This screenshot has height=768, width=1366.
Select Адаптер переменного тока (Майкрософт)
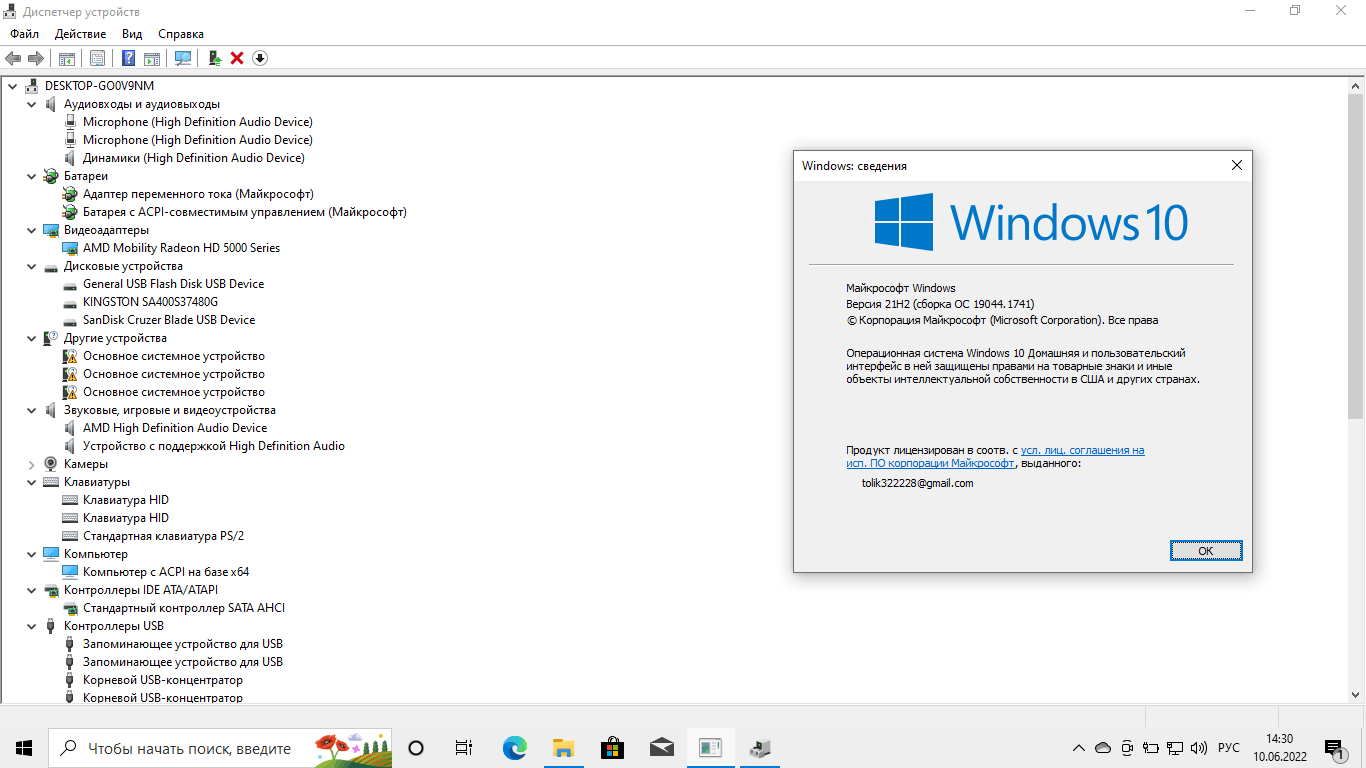click(x=198, y=194)
